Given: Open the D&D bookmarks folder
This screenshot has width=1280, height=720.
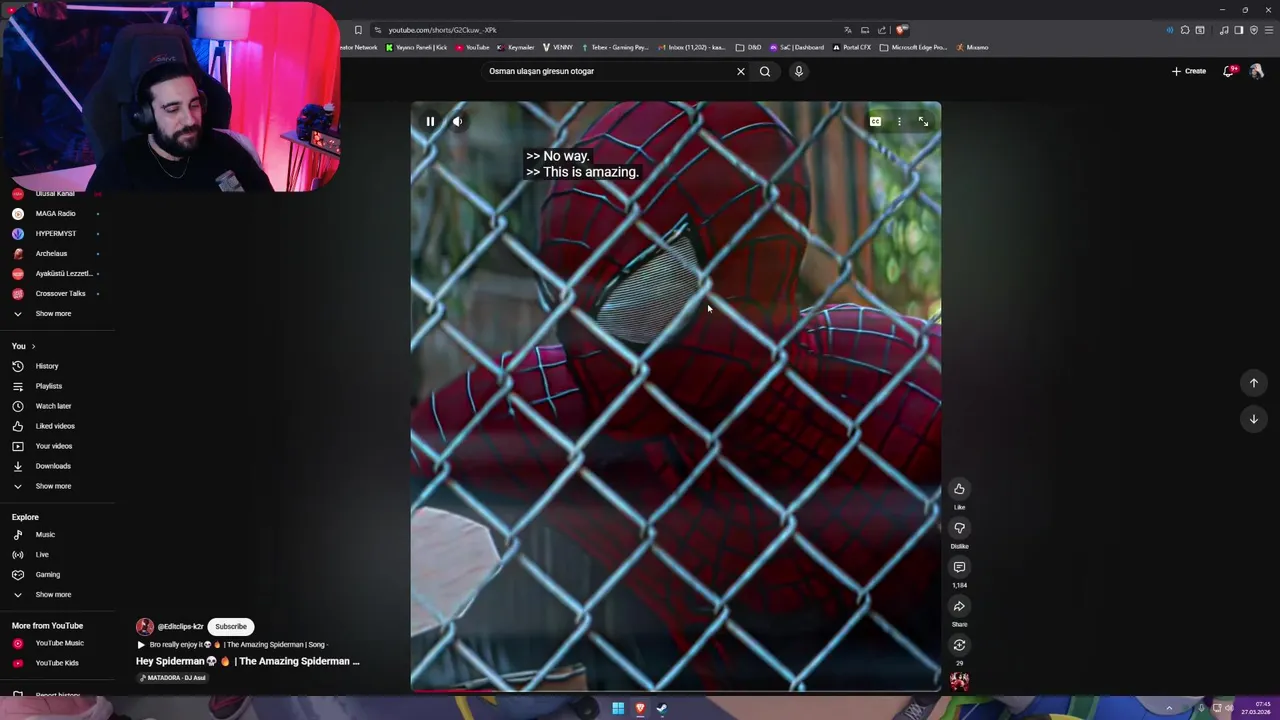Looking at the screenshot, I should (x=749, y=47).
